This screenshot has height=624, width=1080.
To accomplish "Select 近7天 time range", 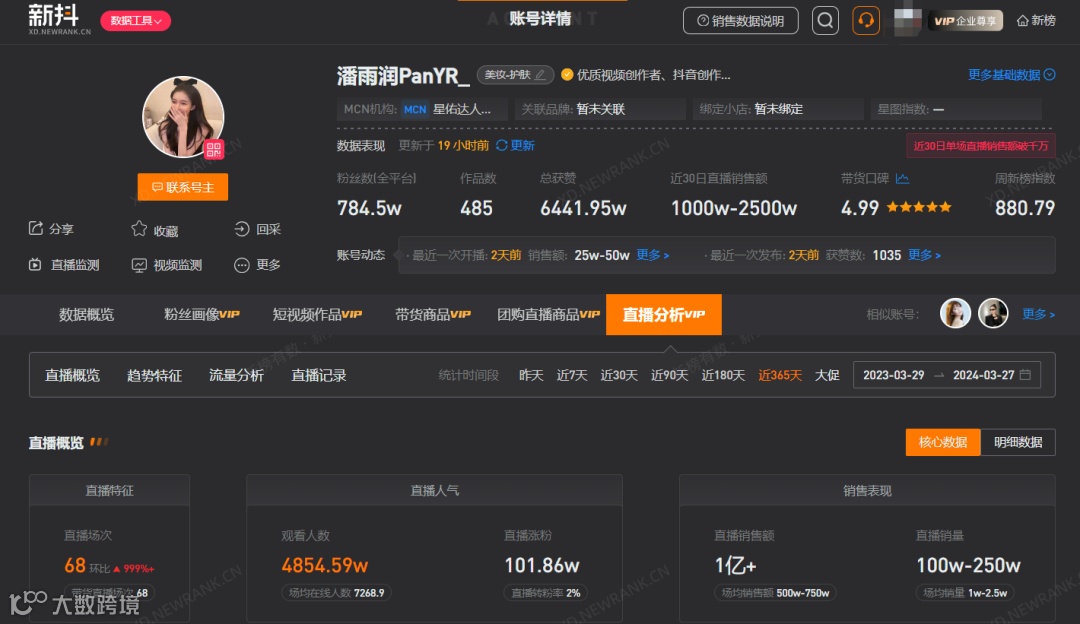I will coord(572,375).
